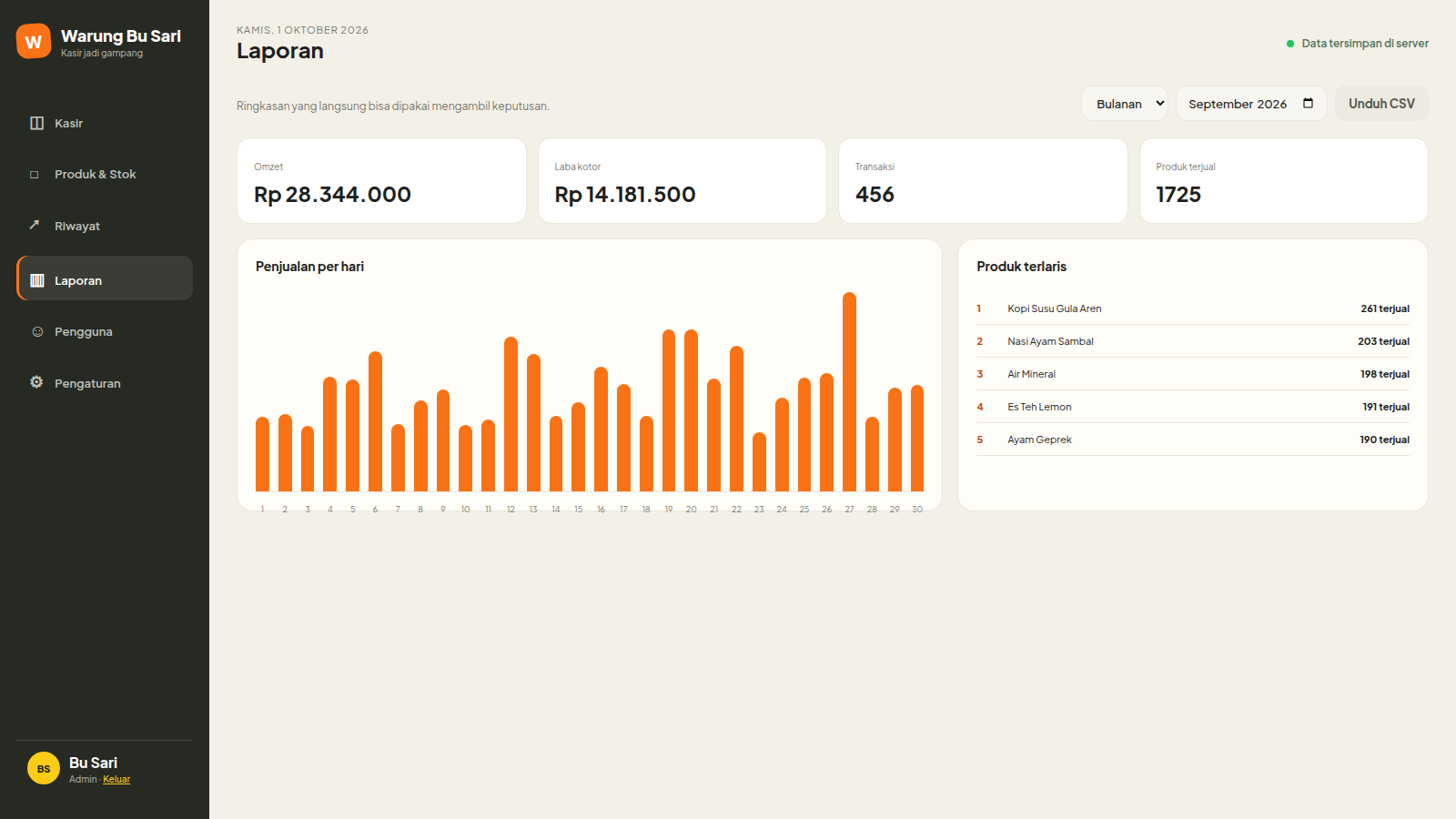1456x819 pixels.
Task: Select Kopi Susu Gula Aren row
Action: (1193, 308)
